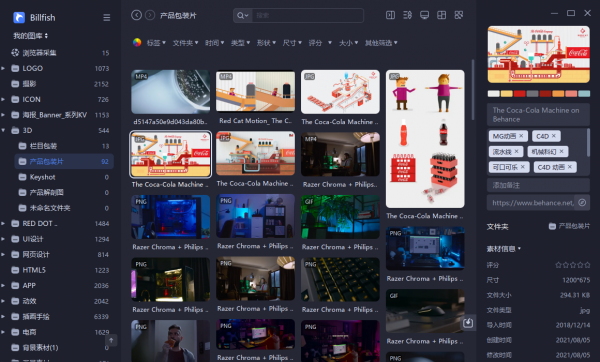Toggle the sidebar panel layout icon
This screenshot has width=600, height=362.
(x=390, y=15)
